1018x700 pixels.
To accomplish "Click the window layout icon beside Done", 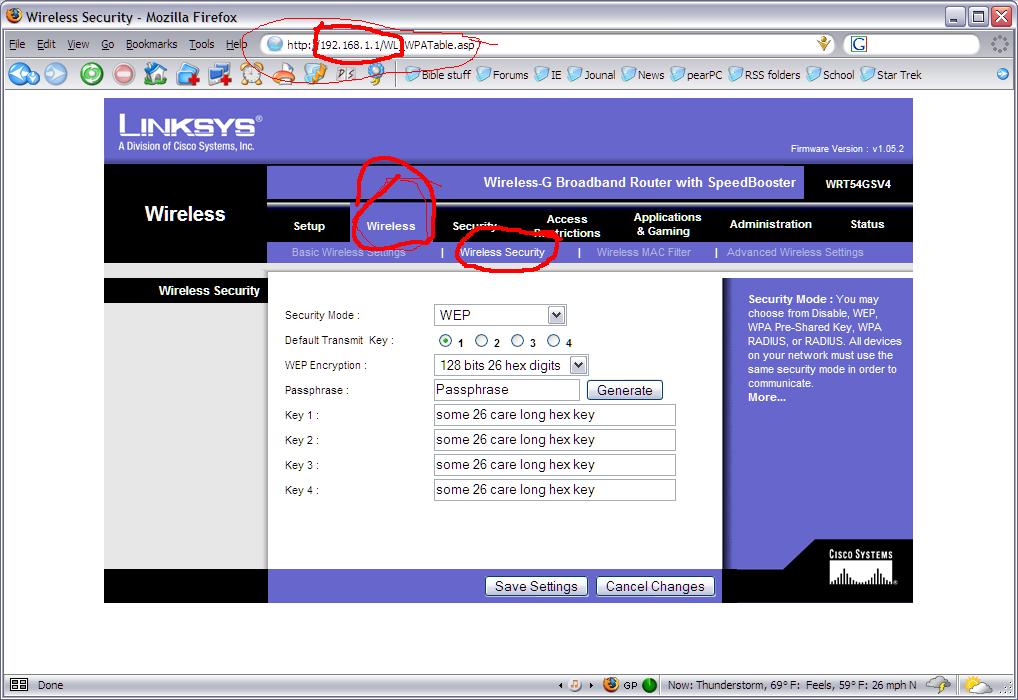I will [x=19, y=684].
